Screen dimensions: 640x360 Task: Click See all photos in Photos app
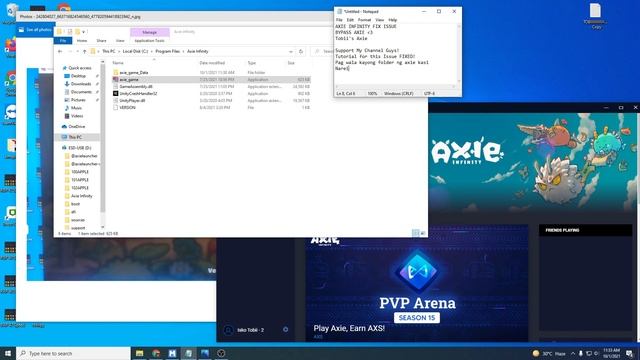tap(35, 29)
